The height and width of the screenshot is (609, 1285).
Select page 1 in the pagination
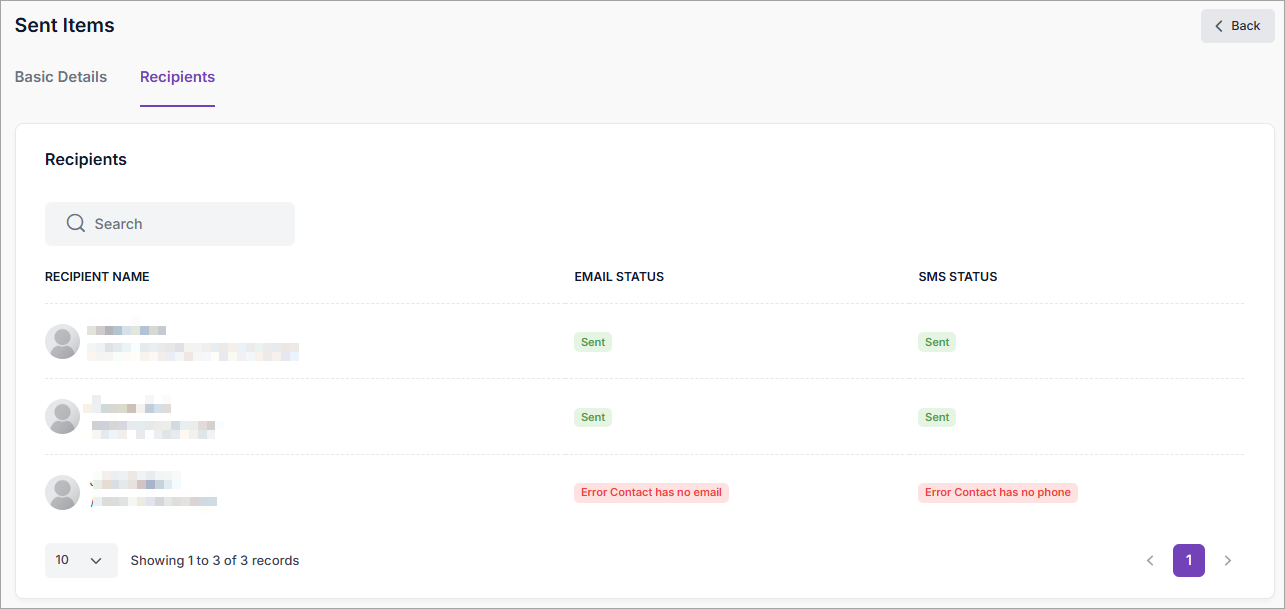coord(1189,561)
